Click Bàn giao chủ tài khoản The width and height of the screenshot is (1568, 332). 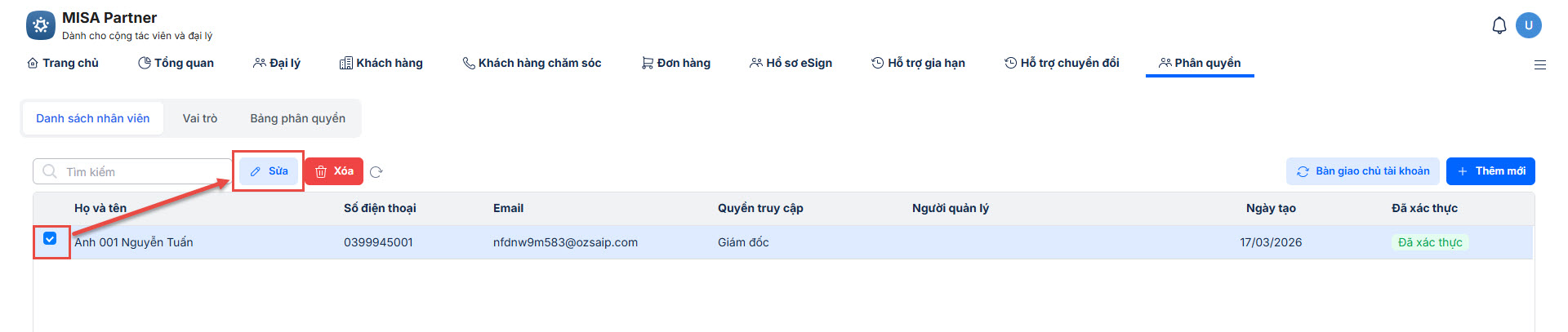1363,171
